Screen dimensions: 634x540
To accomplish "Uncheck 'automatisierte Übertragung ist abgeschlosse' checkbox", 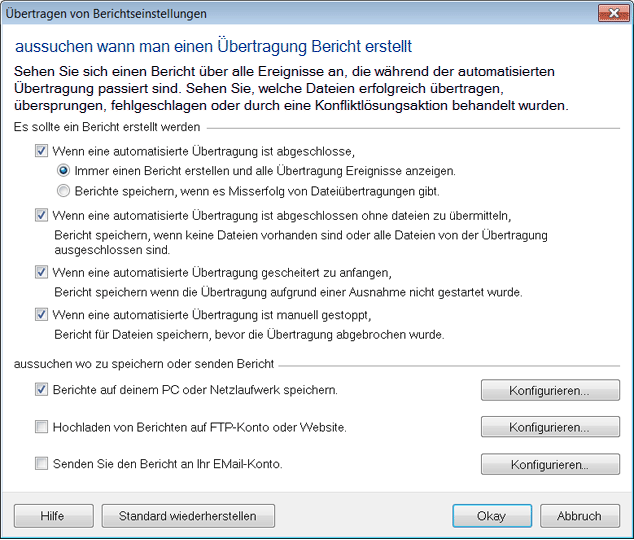I will (41, 151).
